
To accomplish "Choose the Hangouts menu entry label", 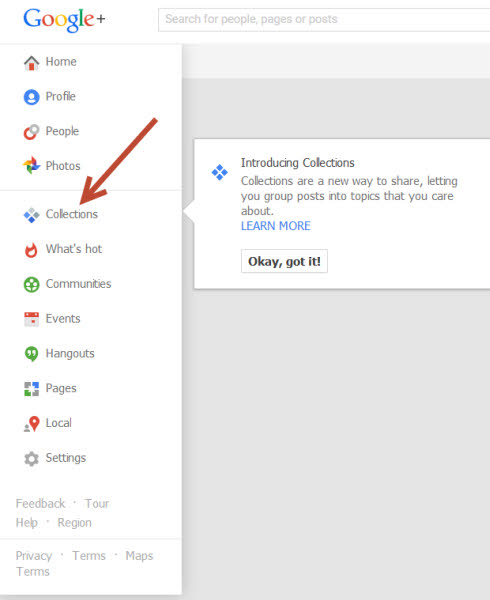I will (x=70, y=354).
